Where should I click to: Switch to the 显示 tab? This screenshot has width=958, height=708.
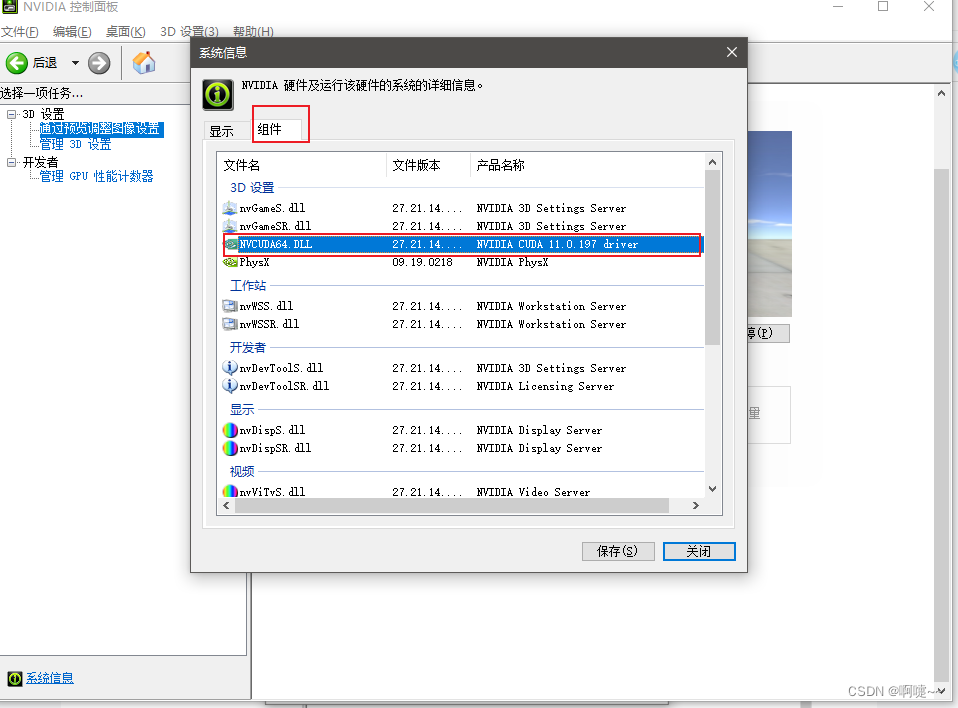[x=222, y=131]
